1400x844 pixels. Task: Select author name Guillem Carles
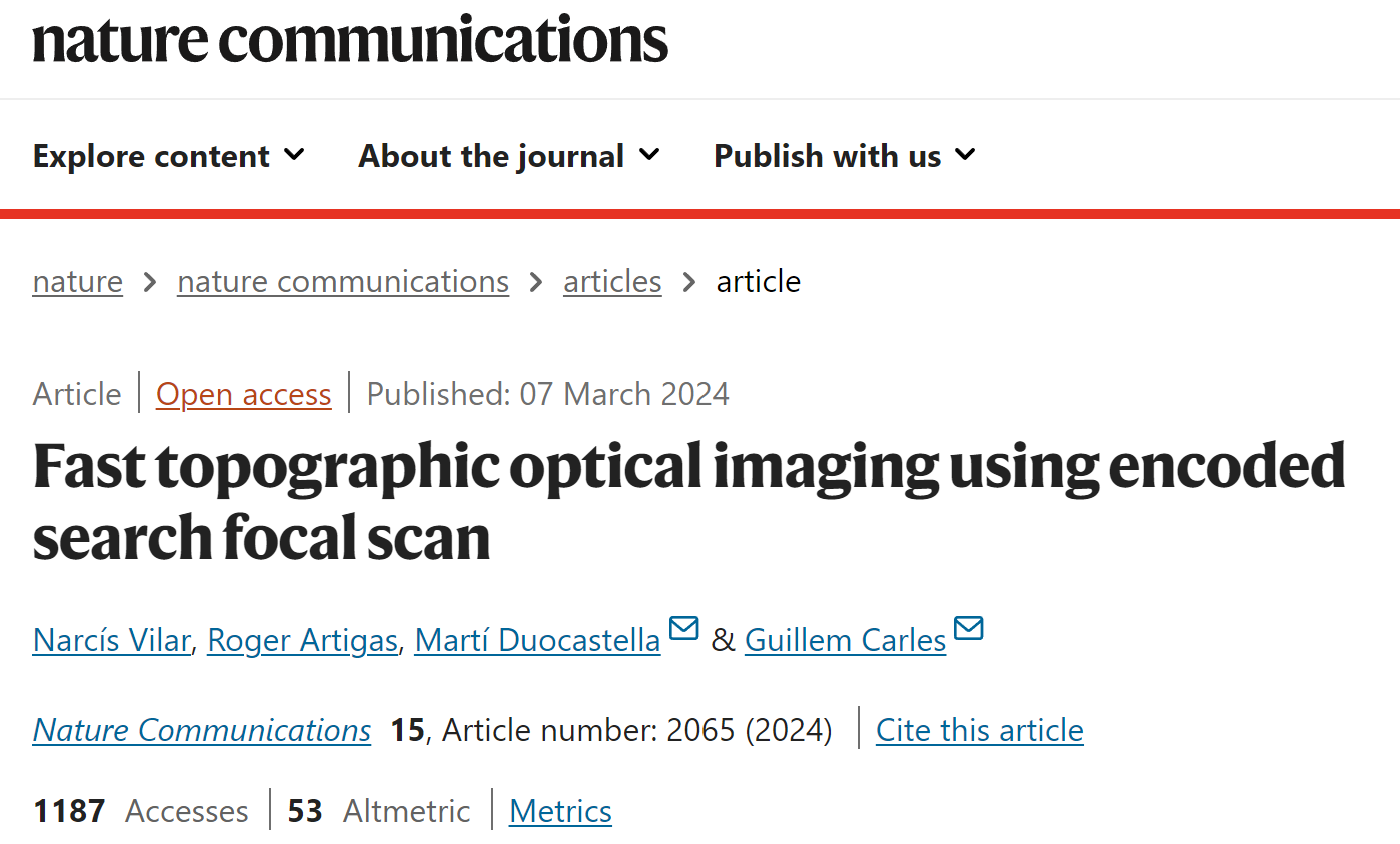(x=846, y=640)
